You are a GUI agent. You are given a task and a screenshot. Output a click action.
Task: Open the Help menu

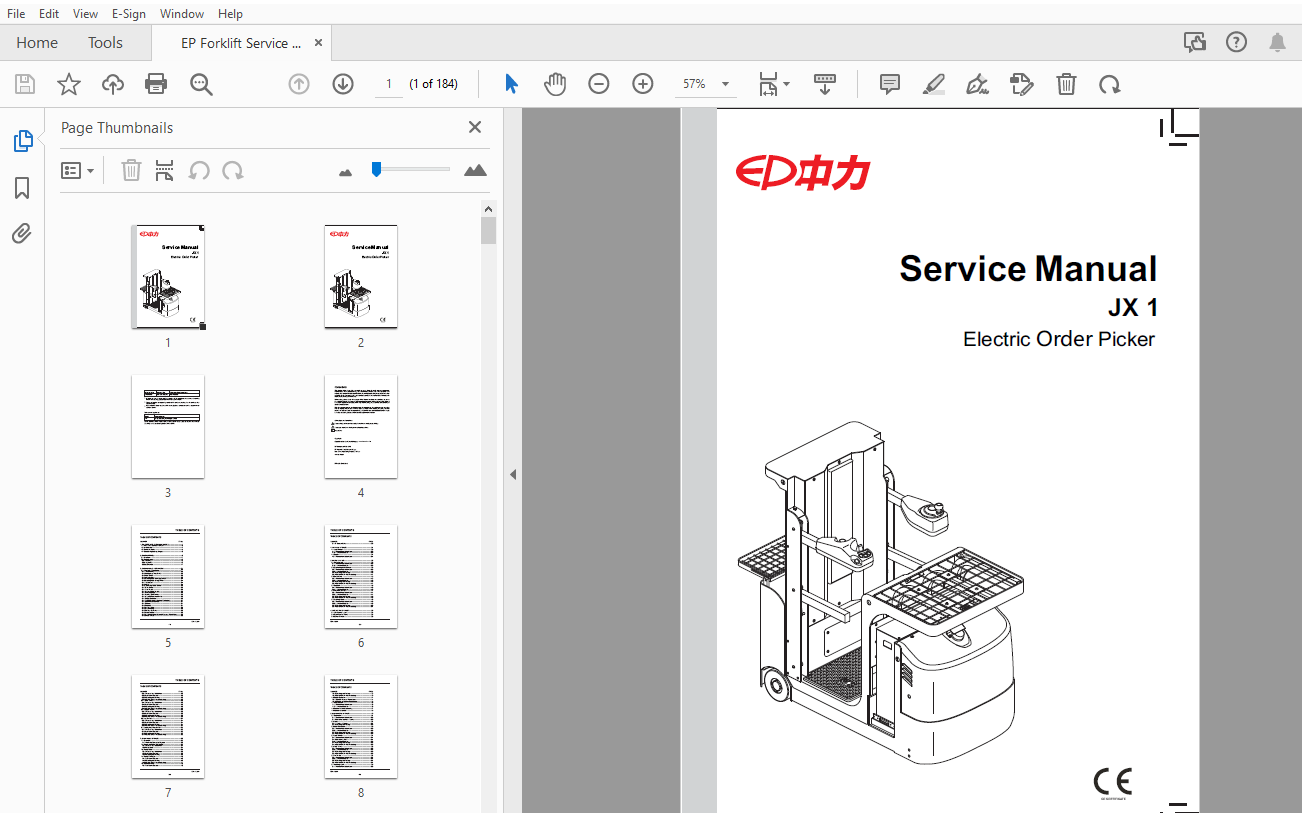click(x=230, y=14)
